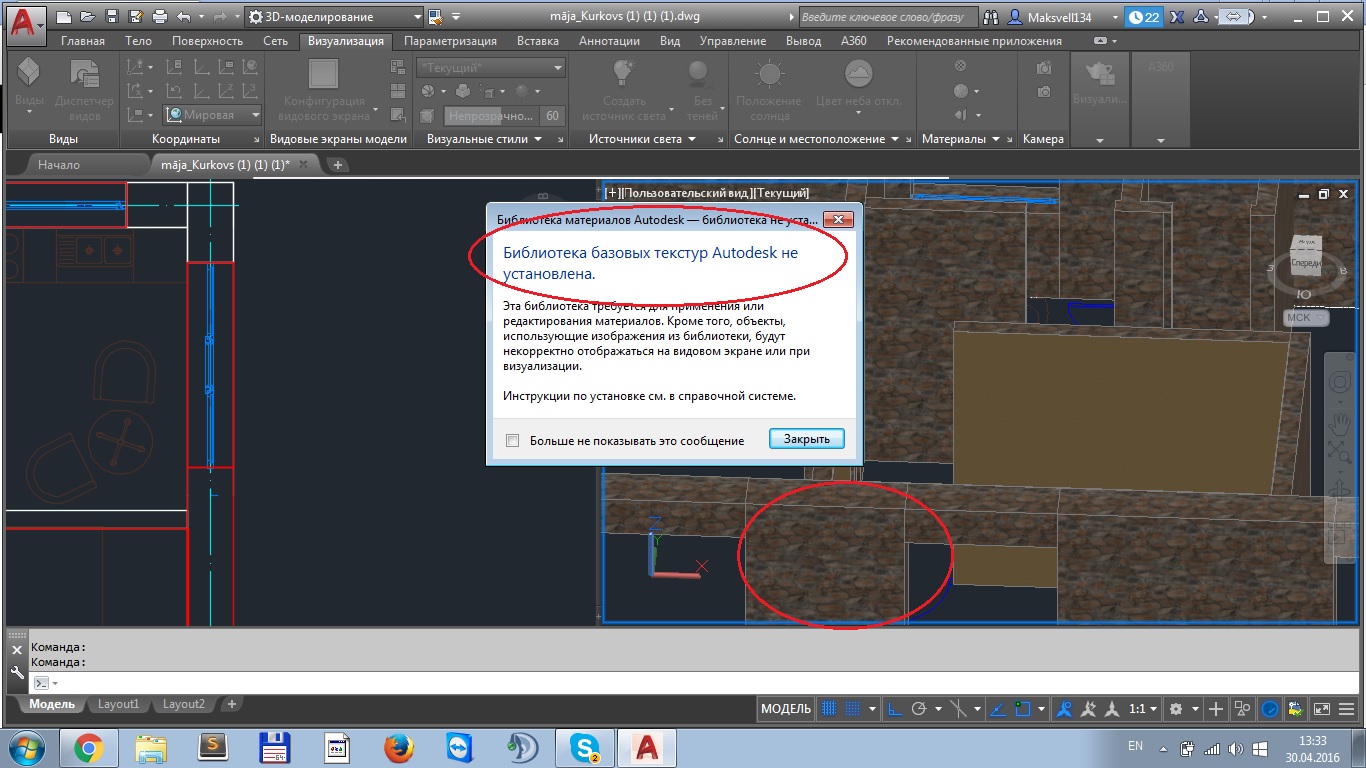
Task: Click the Undo arrow icon
Action: click(184, 17)
